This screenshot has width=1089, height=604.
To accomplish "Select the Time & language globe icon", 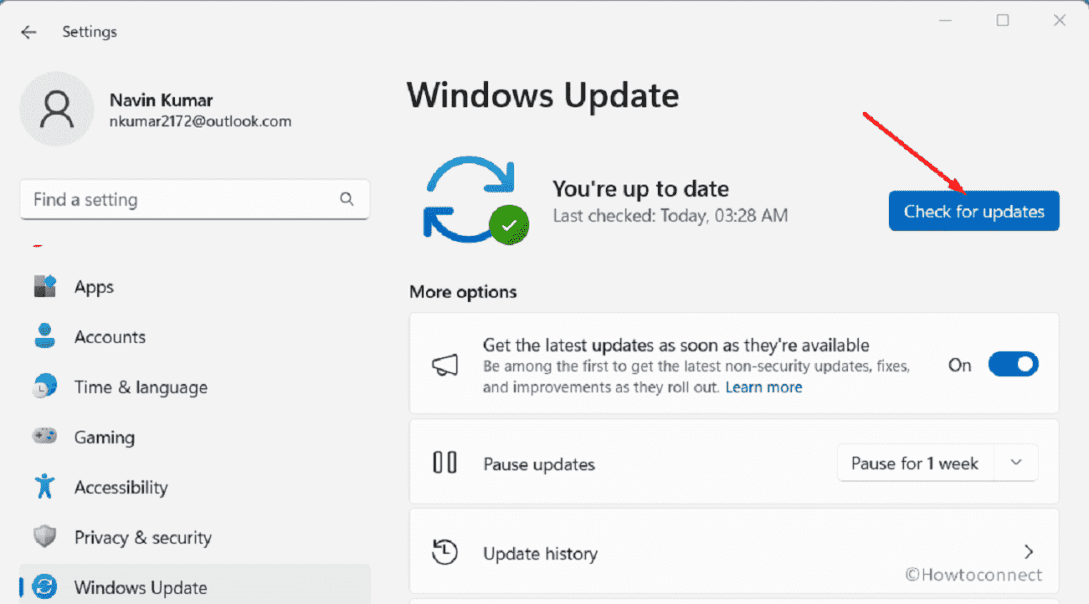I will [x=45, y=386].
